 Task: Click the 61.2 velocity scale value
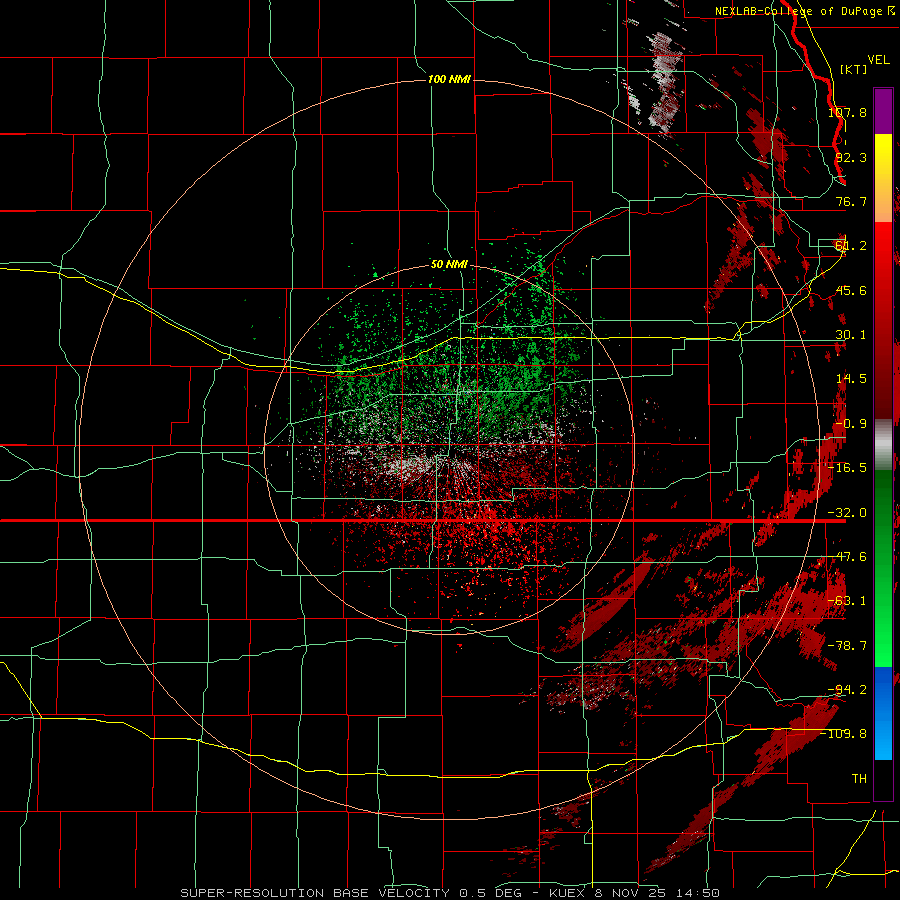[x=851, y=246]
